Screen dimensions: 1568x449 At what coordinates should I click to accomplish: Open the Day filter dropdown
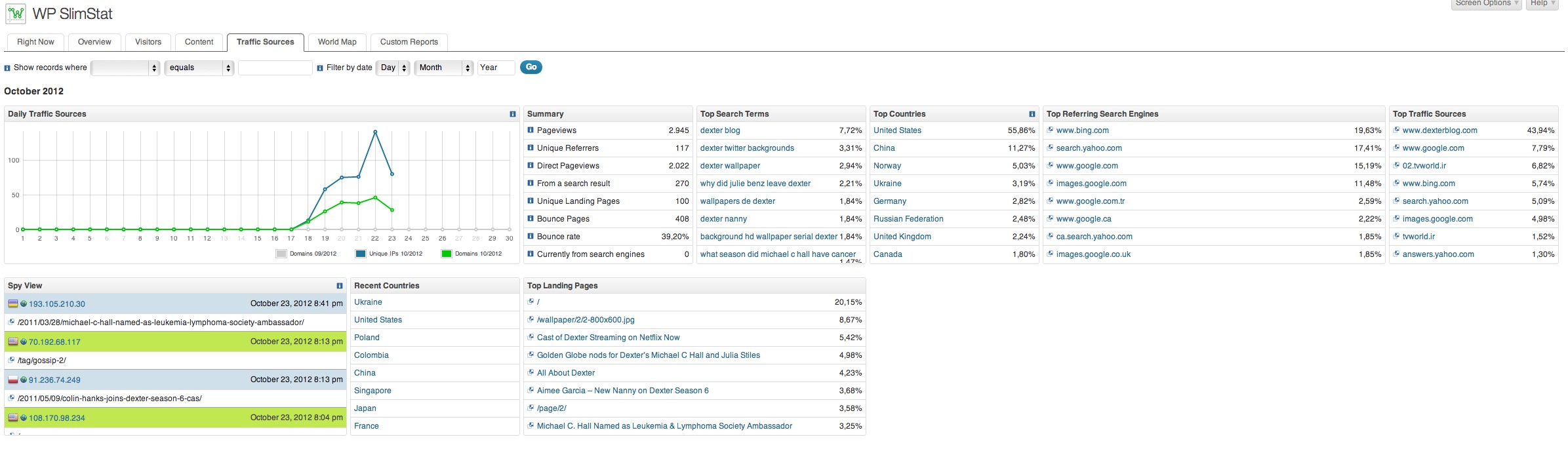[x=393, y=68]
